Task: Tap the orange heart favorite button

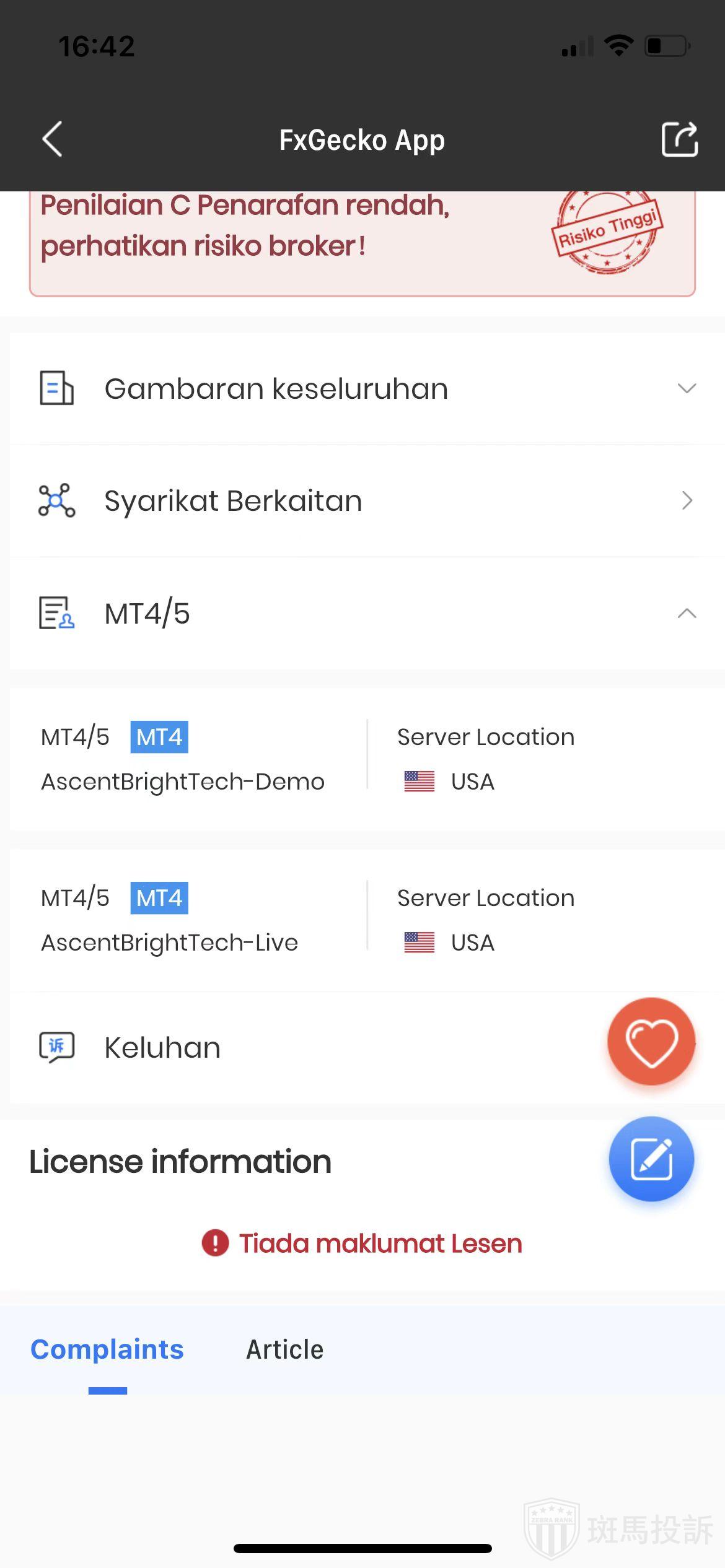Action: point(651,1042)
